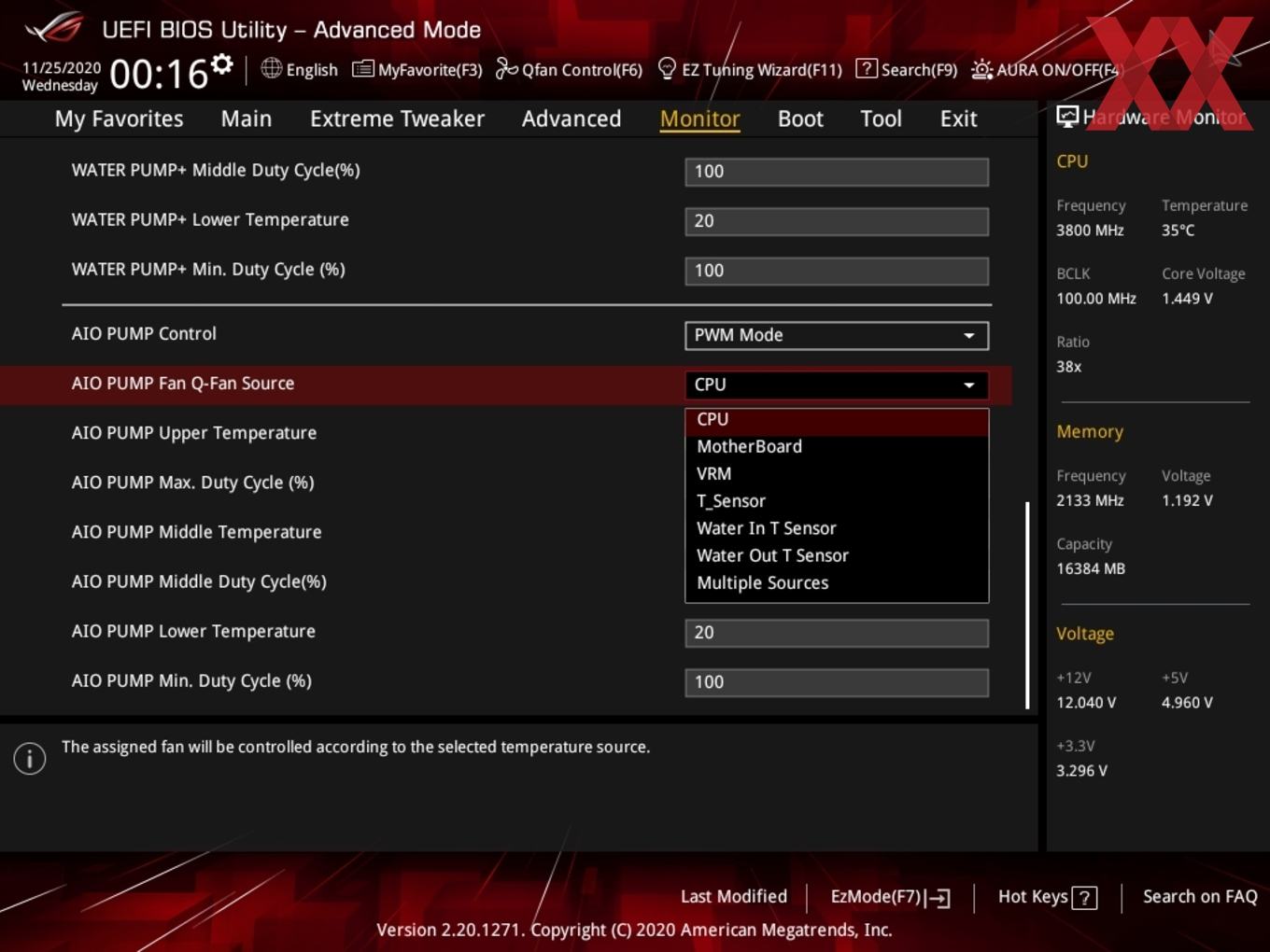The height and width of the screenshot is (952, 1270).
Task: Click AIO PUMP Control label
Action: (144, 334)
